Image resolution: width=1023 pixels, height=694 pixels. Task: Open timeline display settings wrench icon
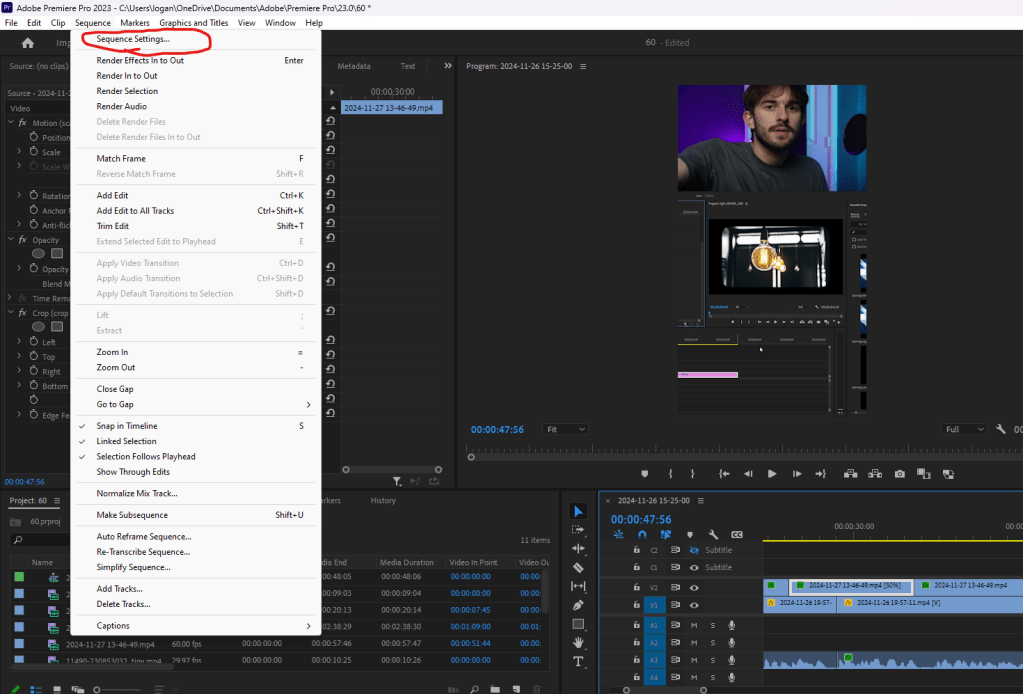click(x=713, y=535)
